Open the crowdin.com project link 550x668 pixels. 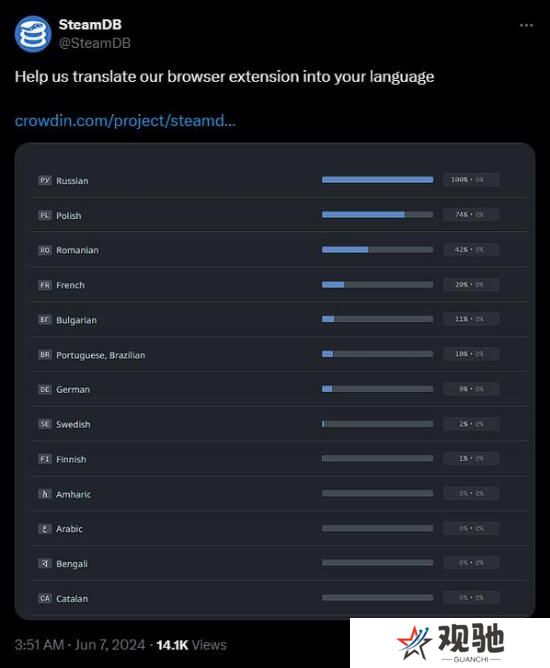[x=125, y=121]
